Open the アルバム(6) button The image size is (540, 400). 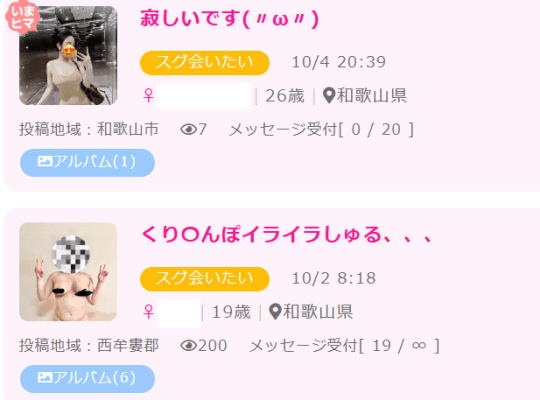[x=87, y=379]
